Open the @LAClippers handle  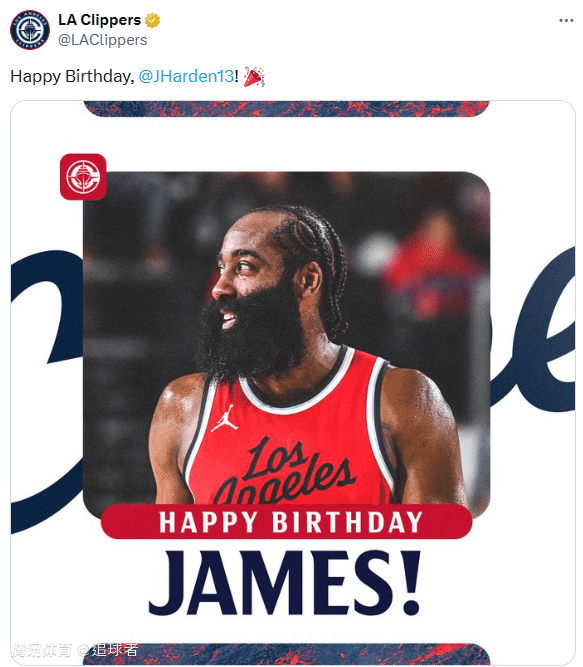(x=102, y=40)
